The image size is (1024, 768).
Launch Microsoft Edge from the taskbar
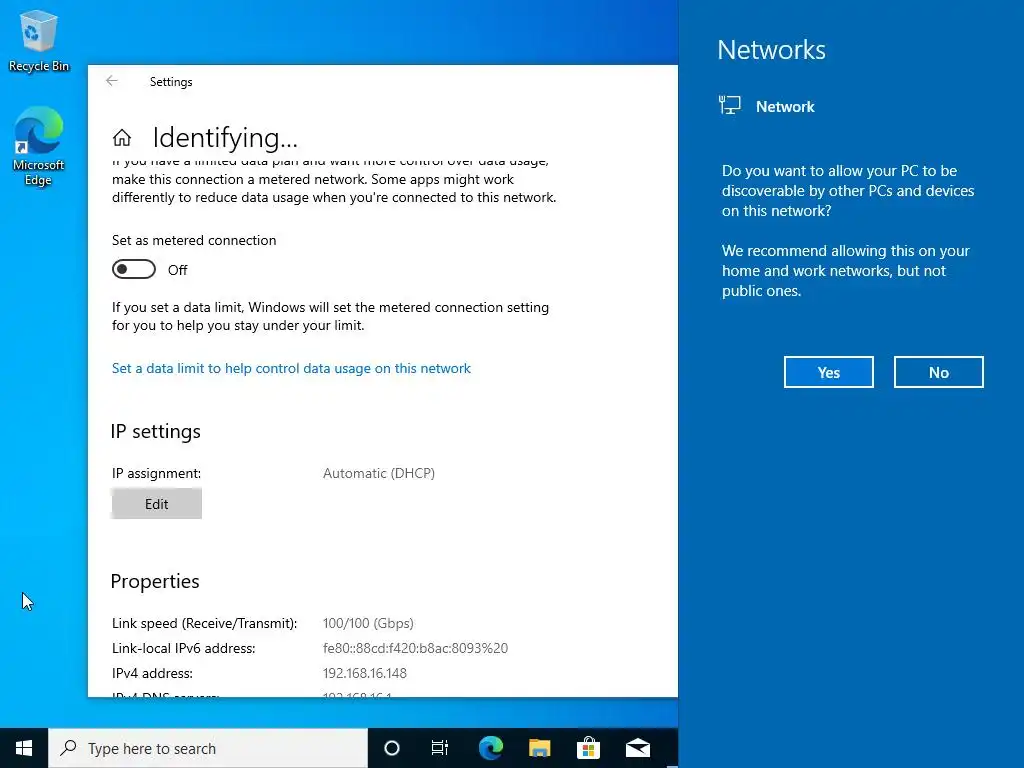[490, 748]
